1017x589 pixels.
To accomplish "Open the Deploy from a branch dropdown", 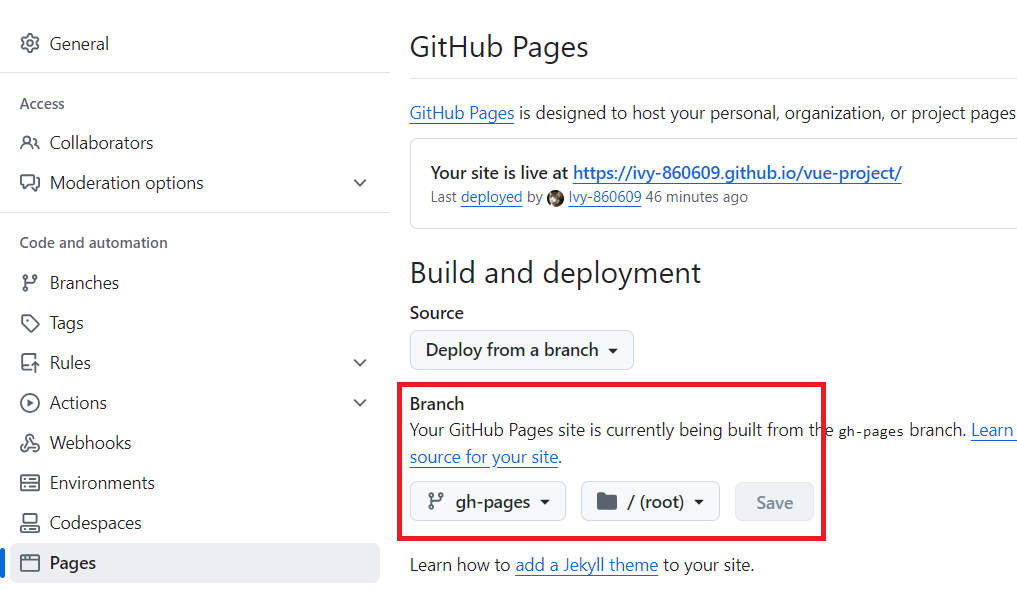I will 521,350.
